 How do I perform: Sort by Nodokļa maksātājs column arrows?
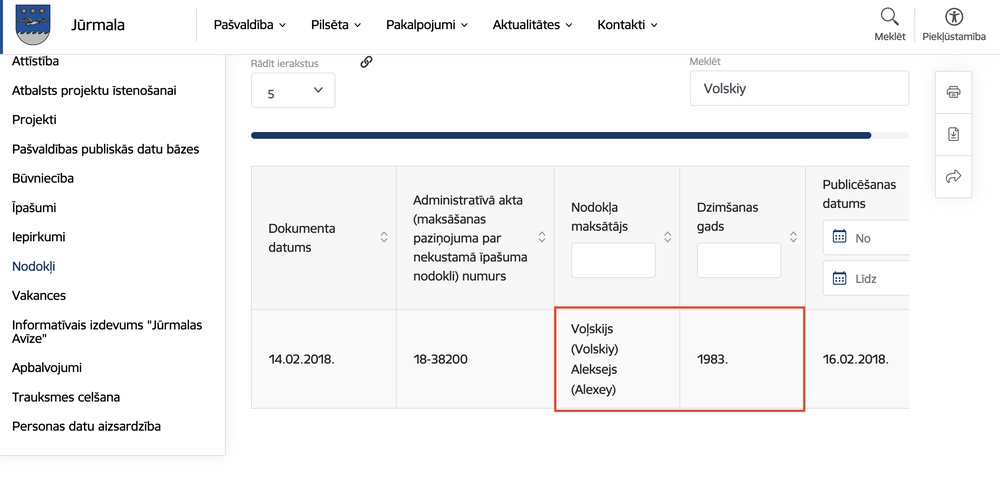(x=667, y=238)
